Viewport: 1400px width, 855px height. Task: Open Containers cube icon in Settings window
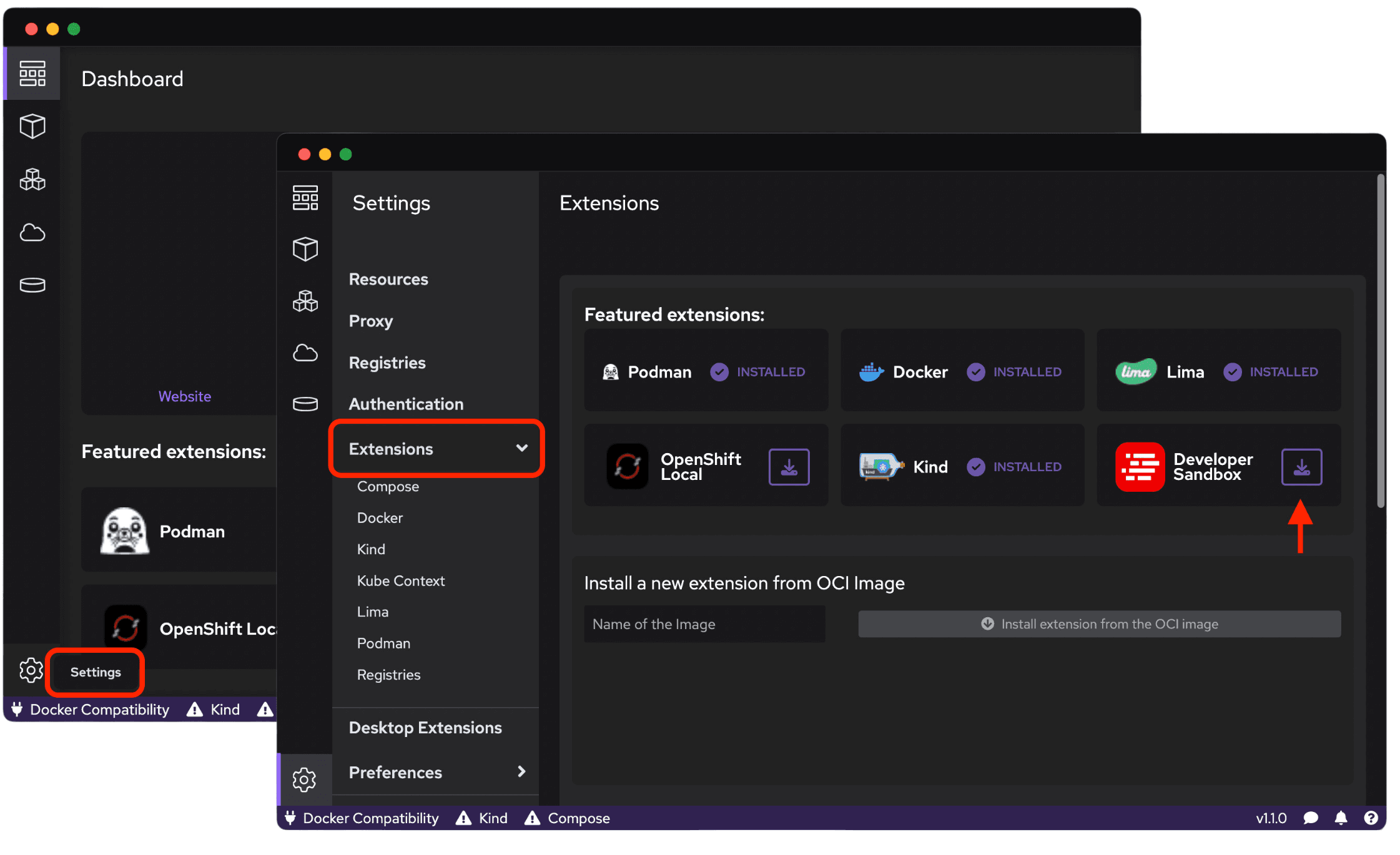[305, 249]
